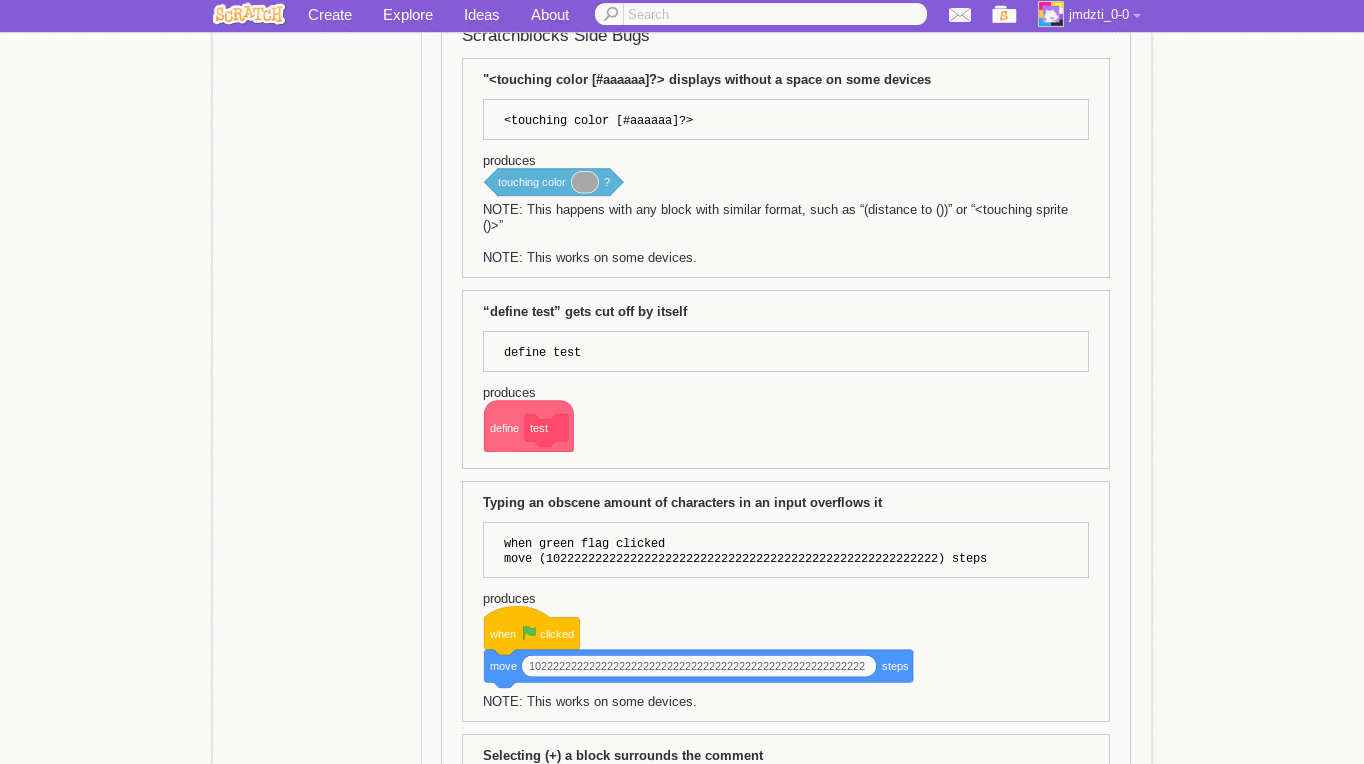
Task: Open My Stuff with the folder icon
Action: (1004, 15)
